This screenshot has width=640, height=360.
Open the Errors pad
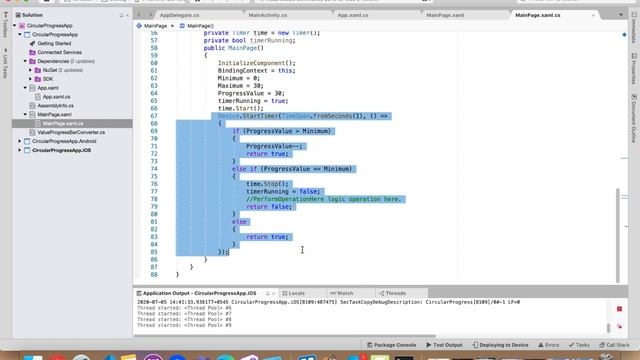pos(549,345)
